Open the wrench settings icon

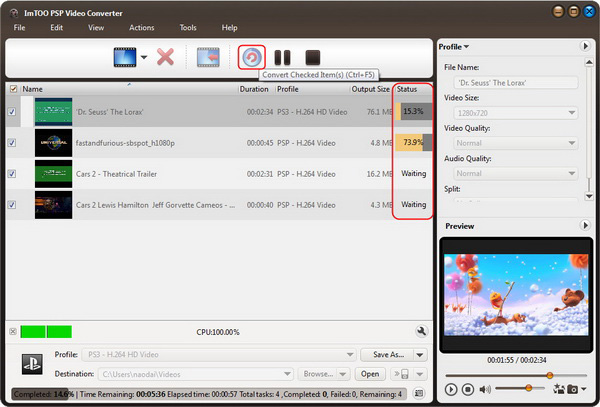click(421, 331)
